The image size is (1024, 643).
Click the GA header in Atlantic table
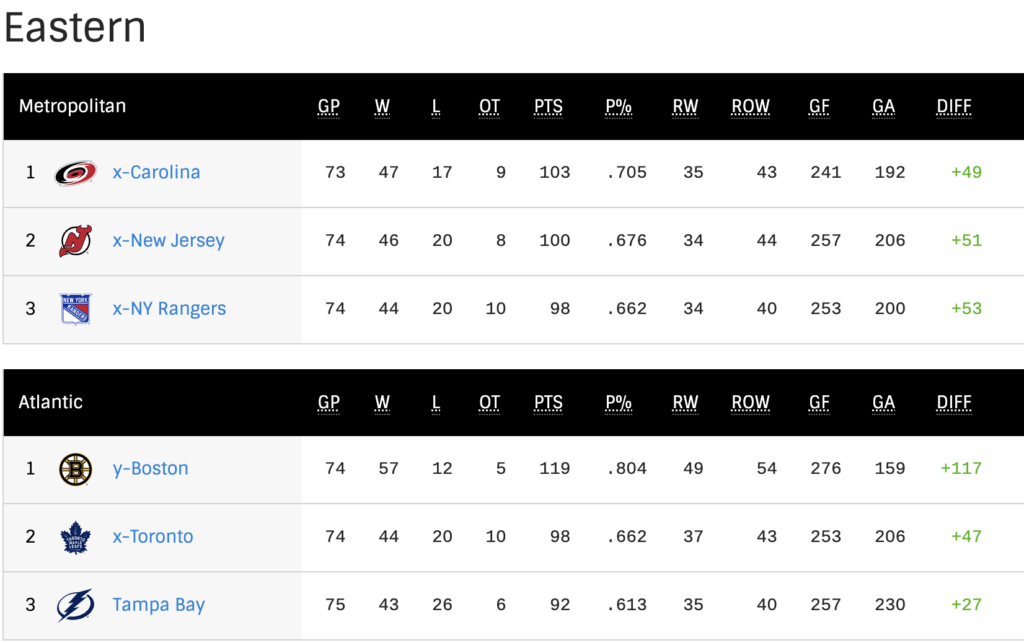click(883, 403)
